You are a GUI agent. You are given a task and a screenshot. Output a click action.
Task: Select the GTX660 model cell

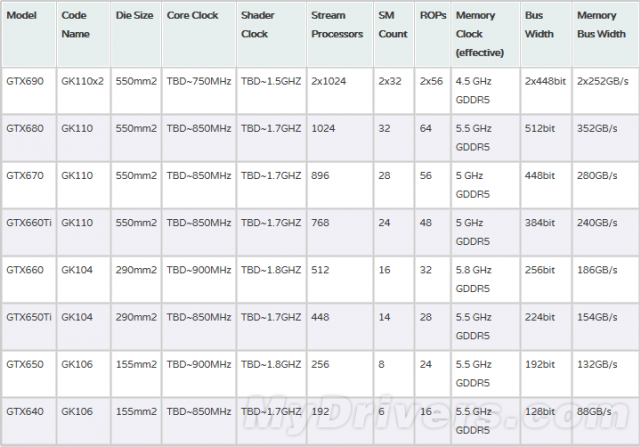coord(29,279)
